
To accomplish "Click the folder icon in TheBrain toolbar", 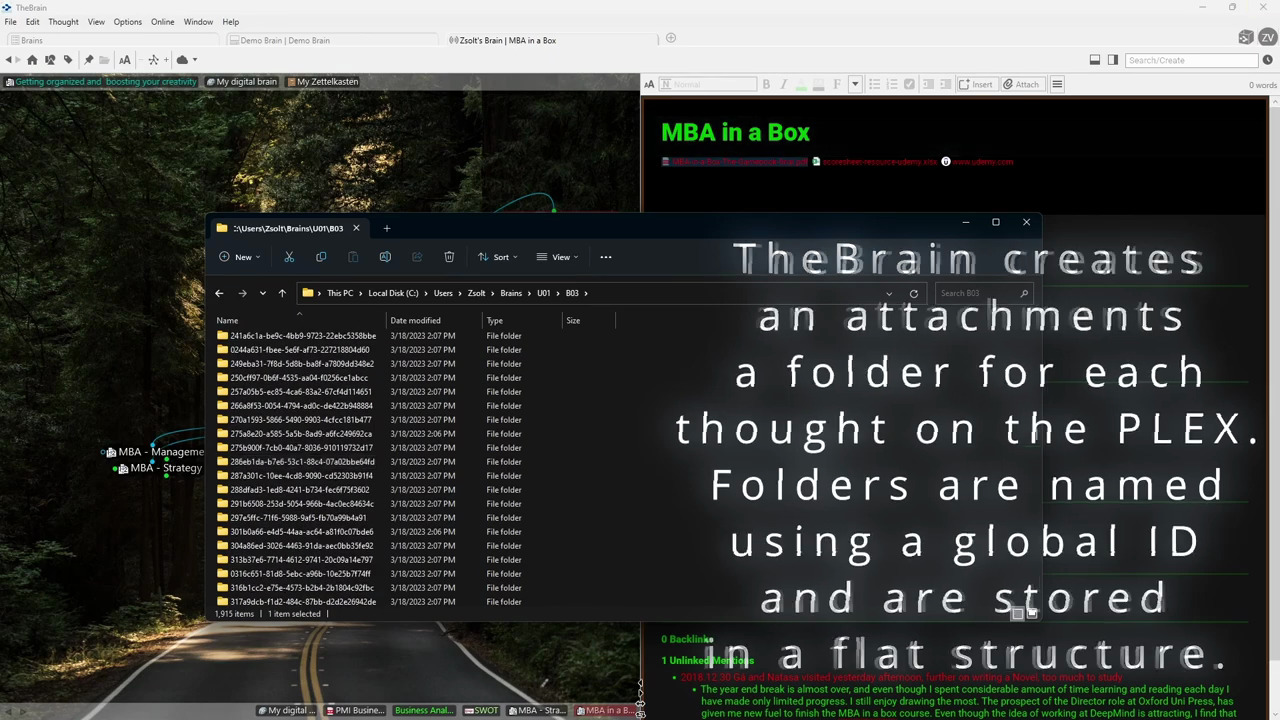I will pyautogui.click(x=105, y=60).
